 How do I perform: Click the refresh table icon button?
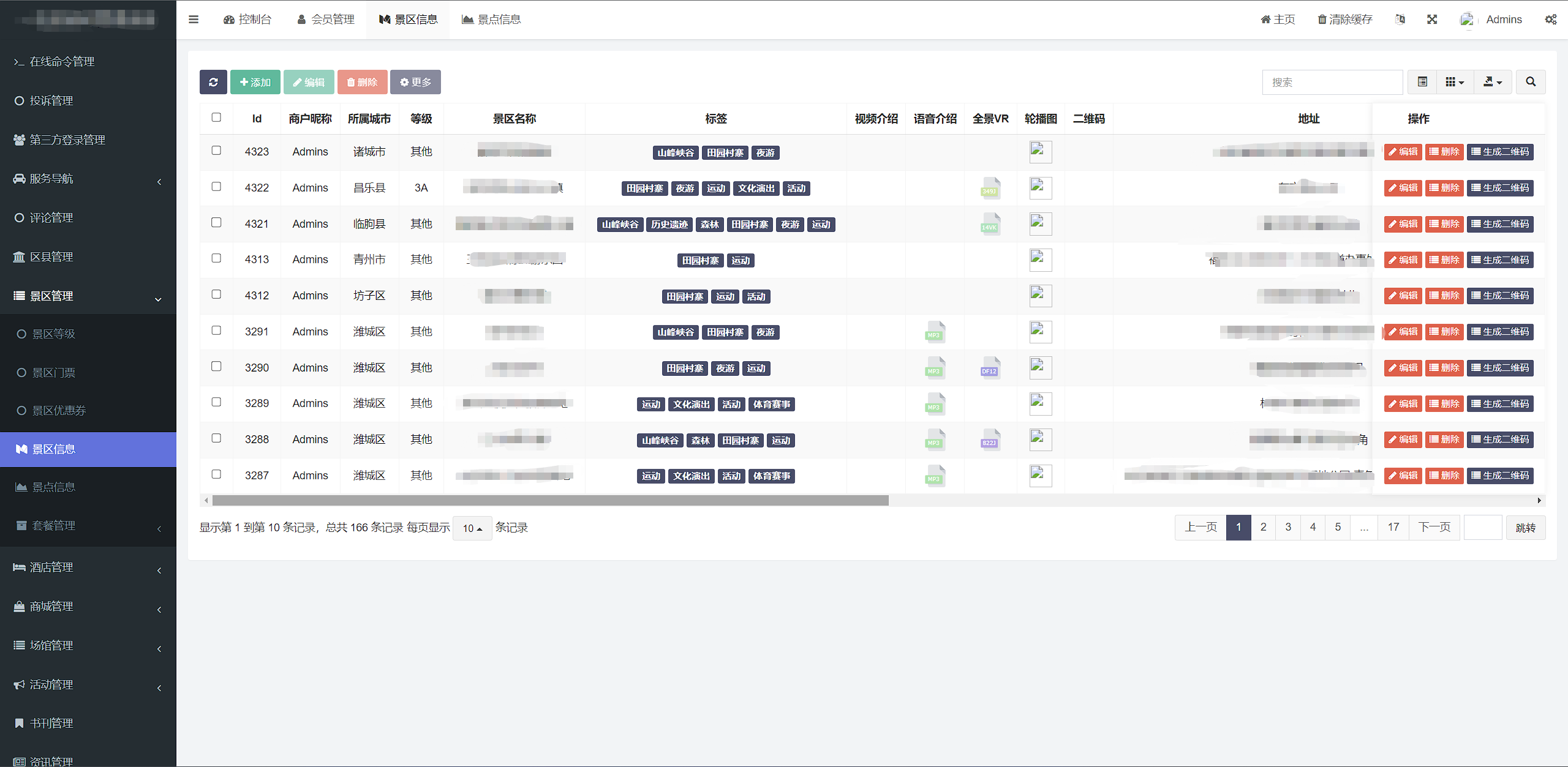tap(213, 82)
